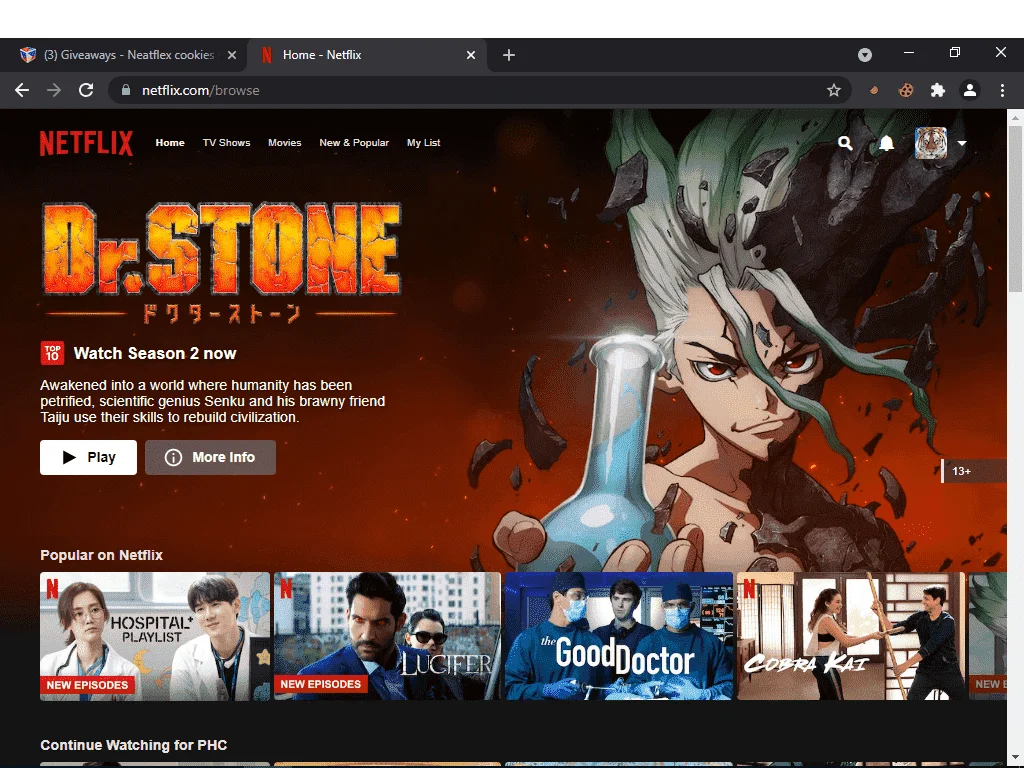Open the TV Shows section
Screen dimensions: 1024x768
point(227,142)
